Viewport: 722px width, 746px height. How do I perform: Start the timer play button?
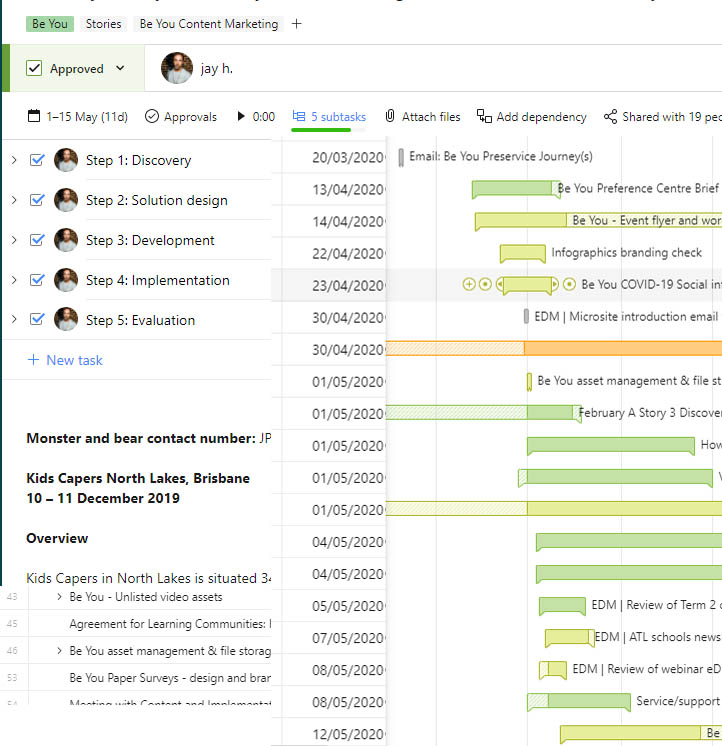[x=241, y=116]
